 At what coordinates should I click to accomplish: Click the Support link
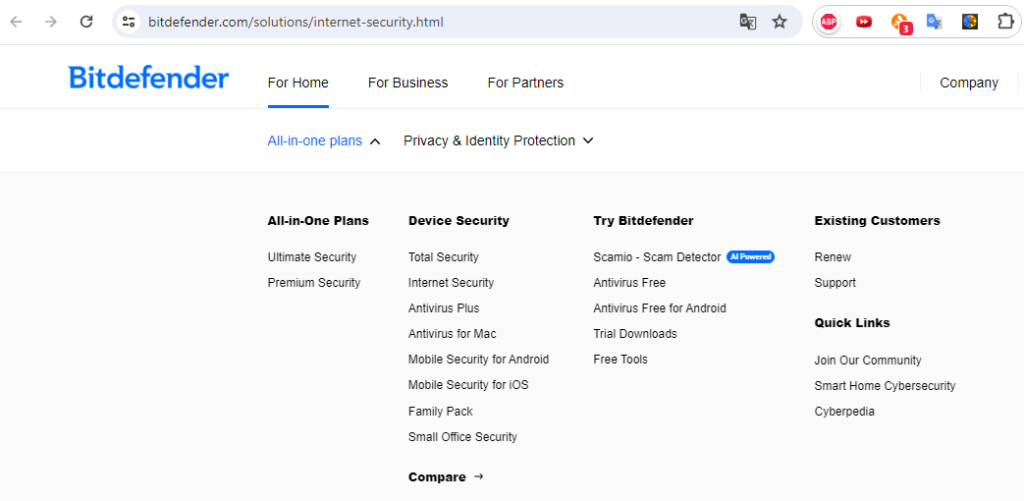(835, 283)
